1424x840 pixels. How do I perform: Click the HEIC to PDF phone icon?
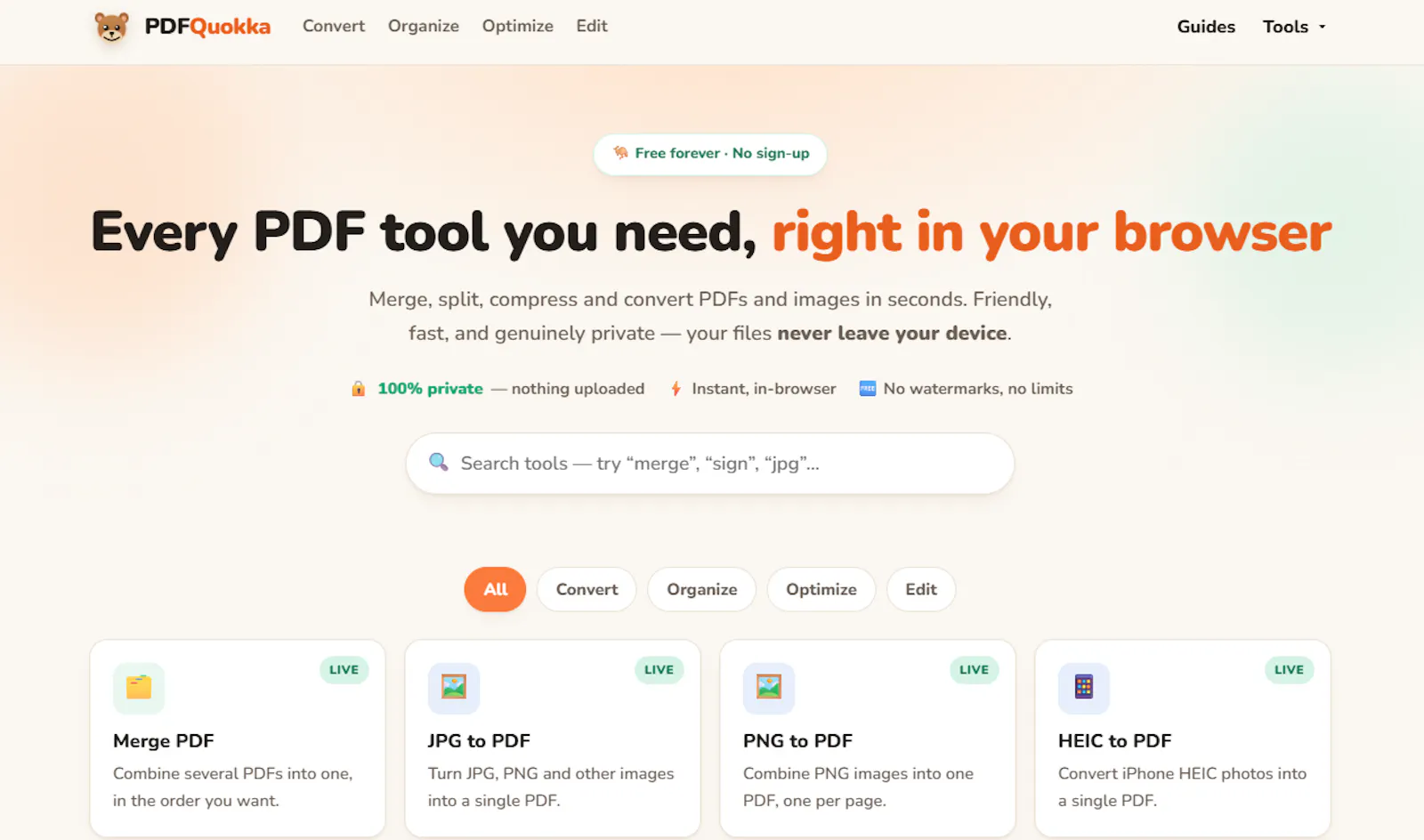tap(1084, 688)
